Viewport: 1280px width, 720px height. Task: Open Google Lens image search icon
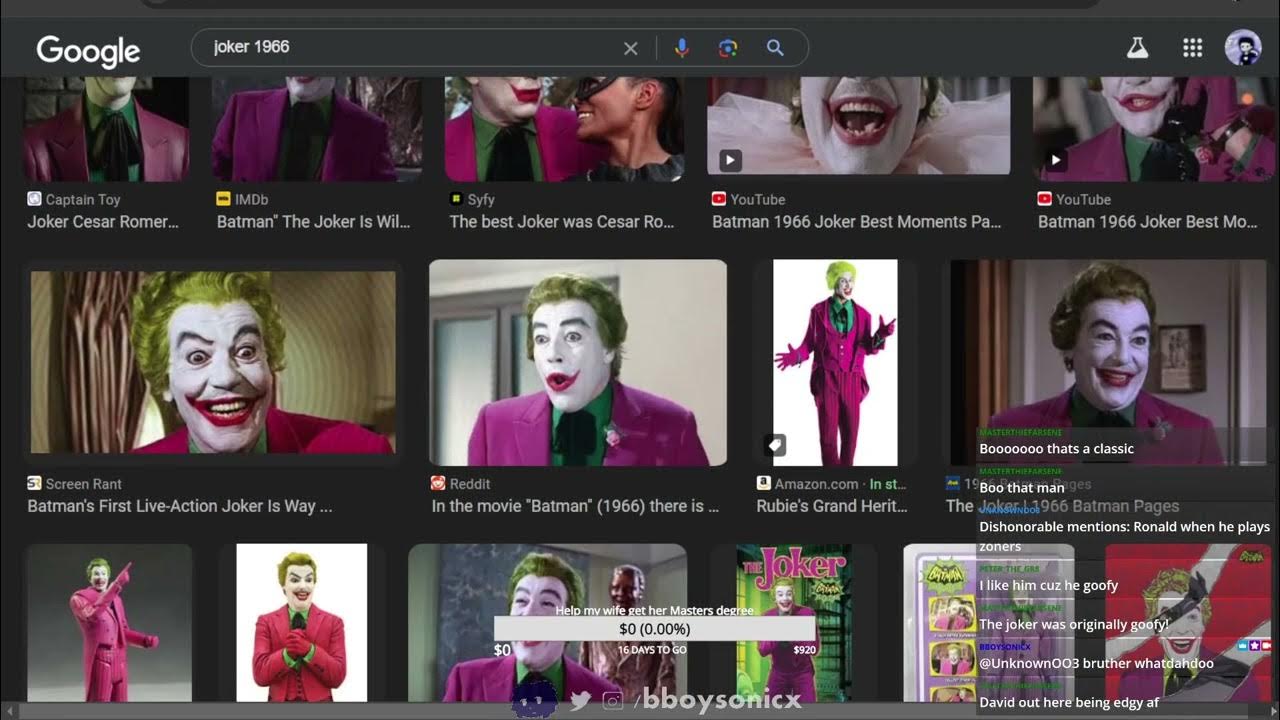point(728,48)
